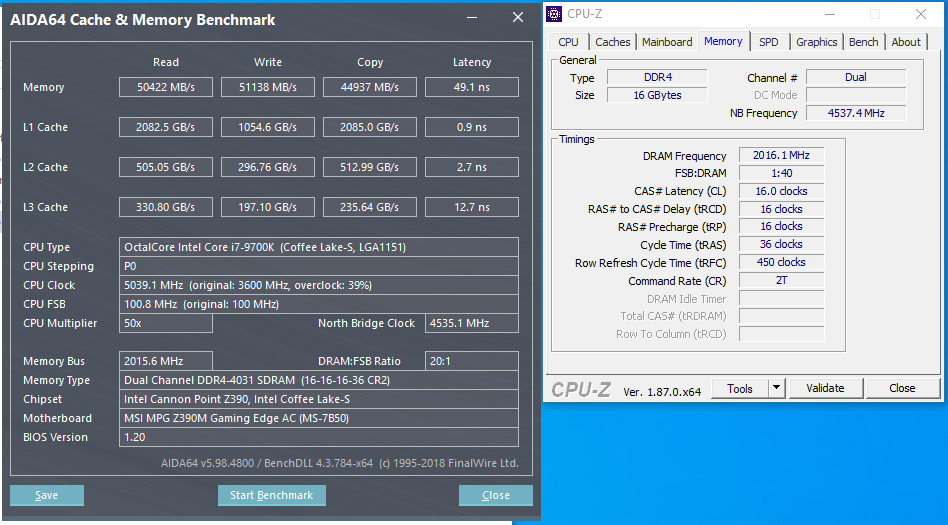Screen dimensions: 948x525
Task: Click the Motherboard field MSI MPG Z390M
Action: click(x=319, y=418)
